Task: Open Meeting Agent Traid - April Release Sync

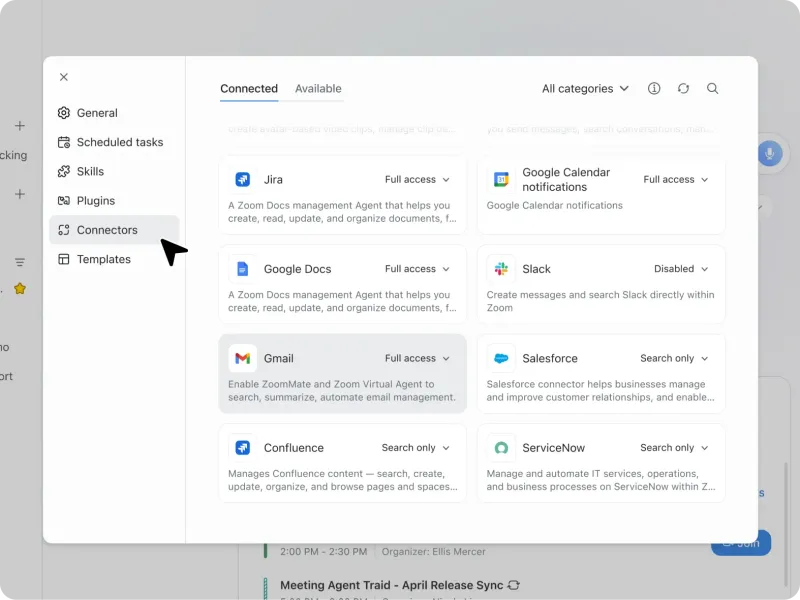Action: (391, 585)
